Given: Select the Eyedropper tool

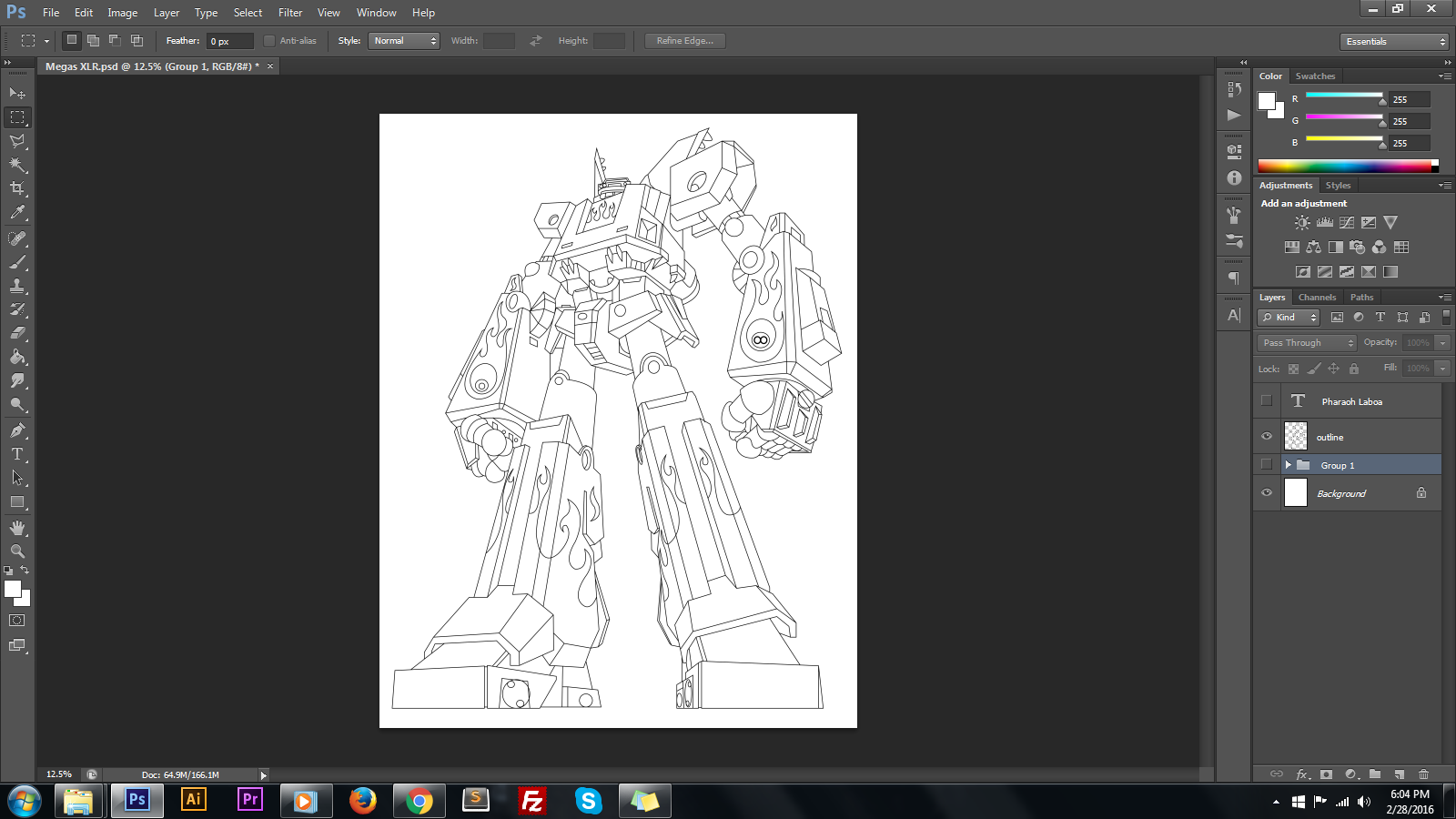Looking at the screenshot, I should point(17,213).
